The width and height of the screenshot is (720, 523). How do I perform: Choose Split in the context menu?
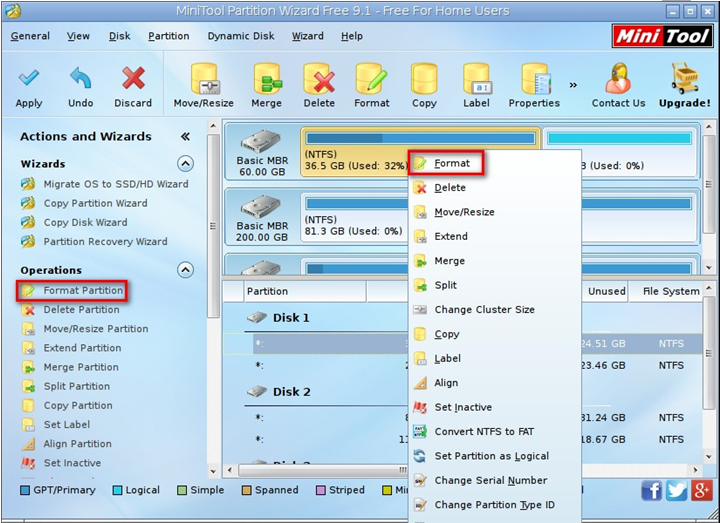coord(495,285)
